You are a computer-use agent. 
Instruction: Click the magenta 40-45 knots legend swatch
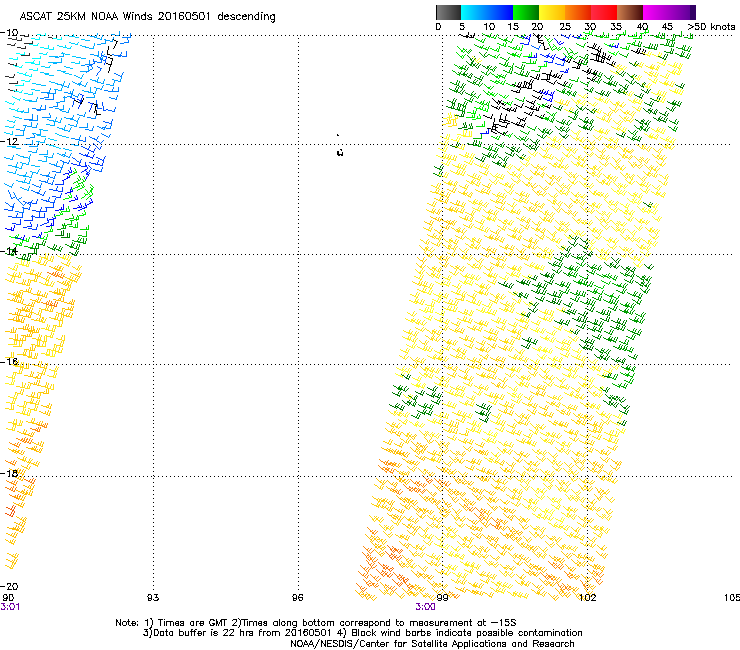coord(656,12)
